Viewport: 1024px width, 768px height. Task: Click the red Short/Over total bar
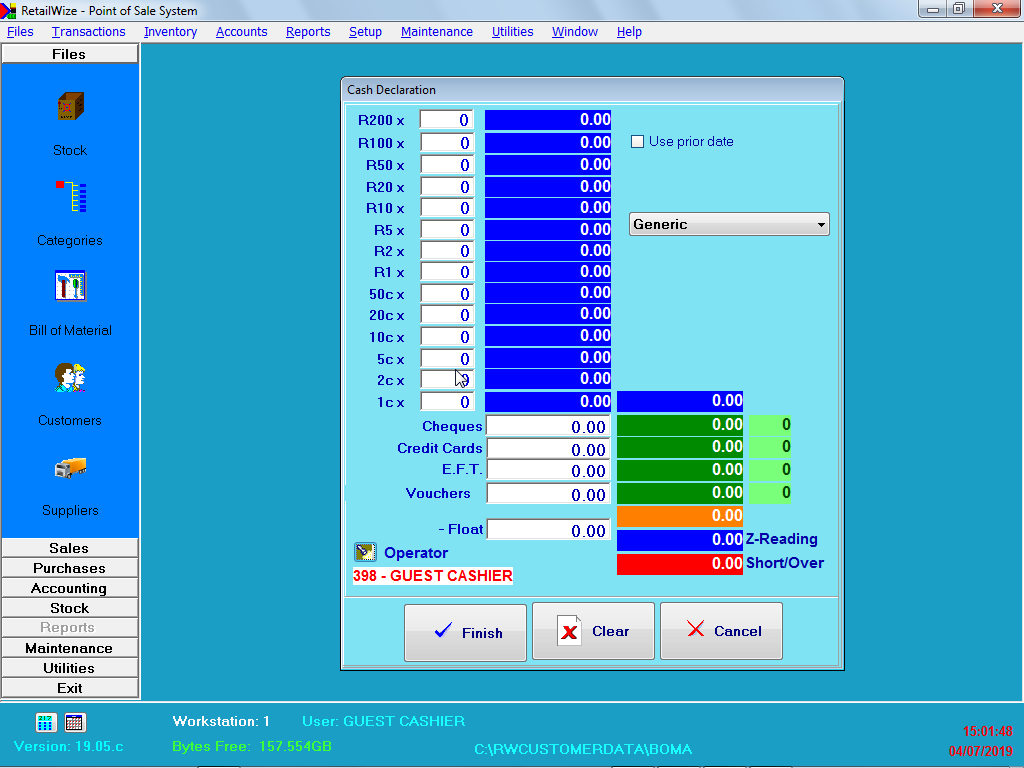pyautogui.click(x=680, y=564)
